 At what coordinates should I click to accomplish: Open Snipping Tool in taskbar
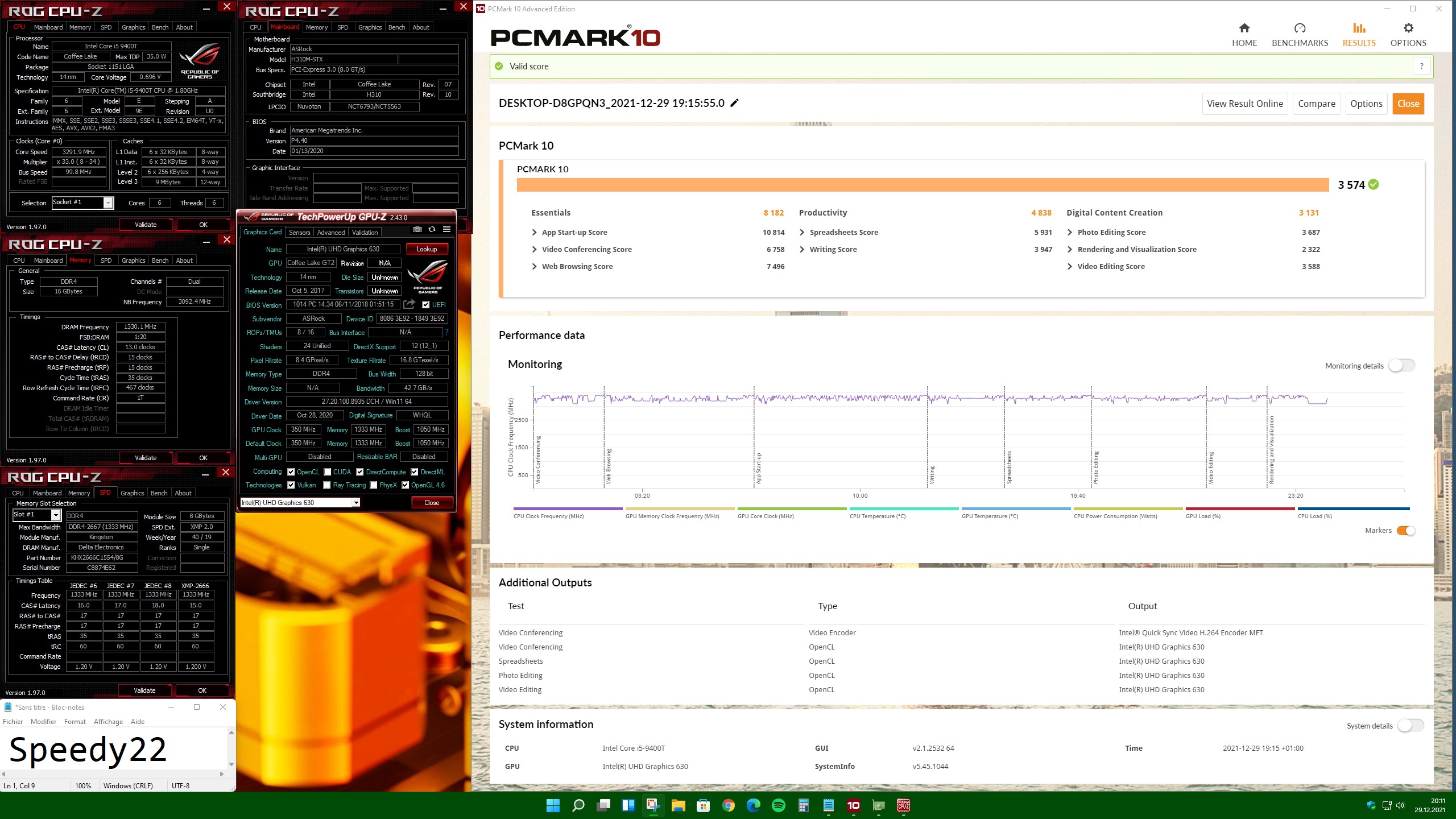coord(653,805)
